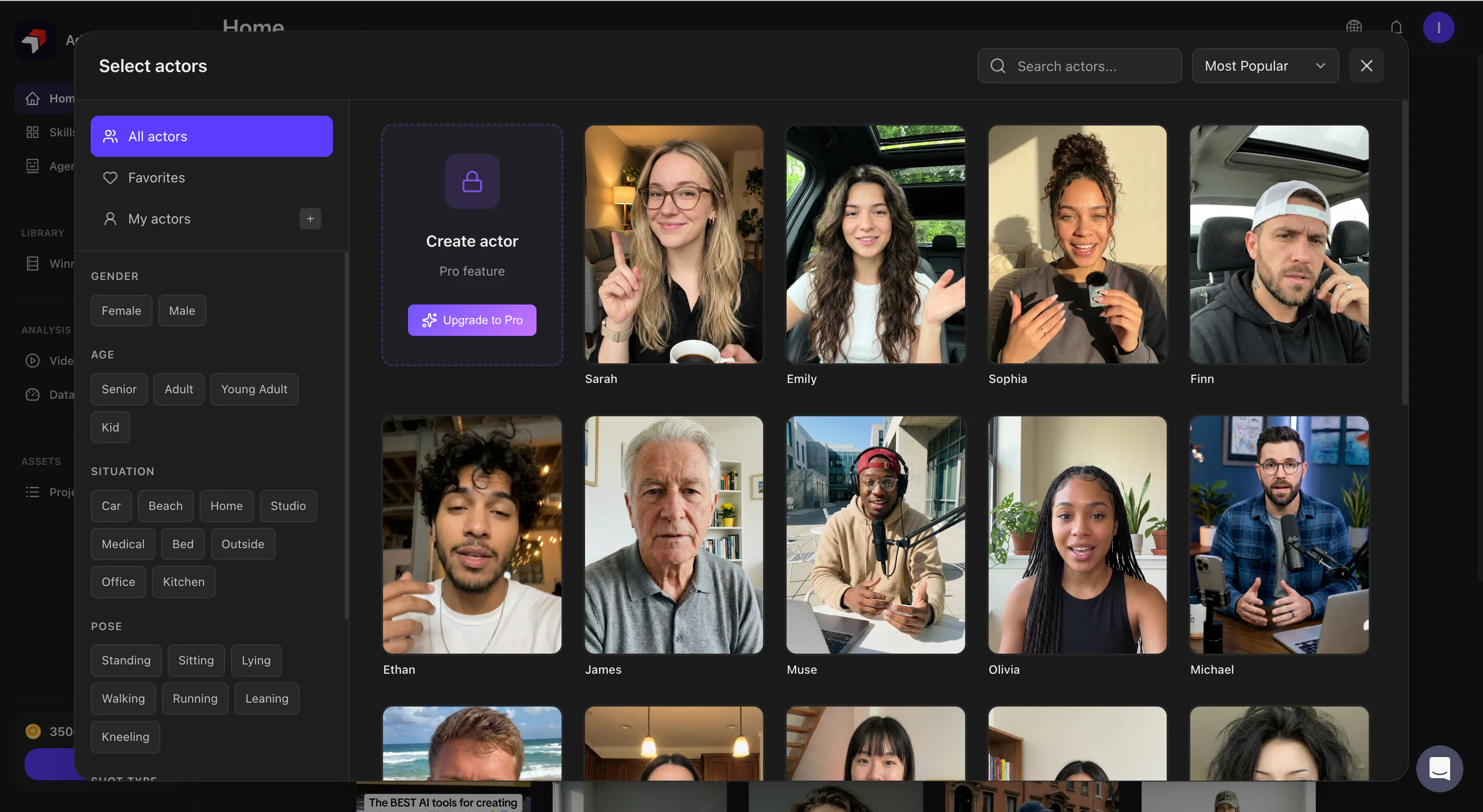Open the My actors section
This screenshot has height=812, width=1483.
(159, 219)
